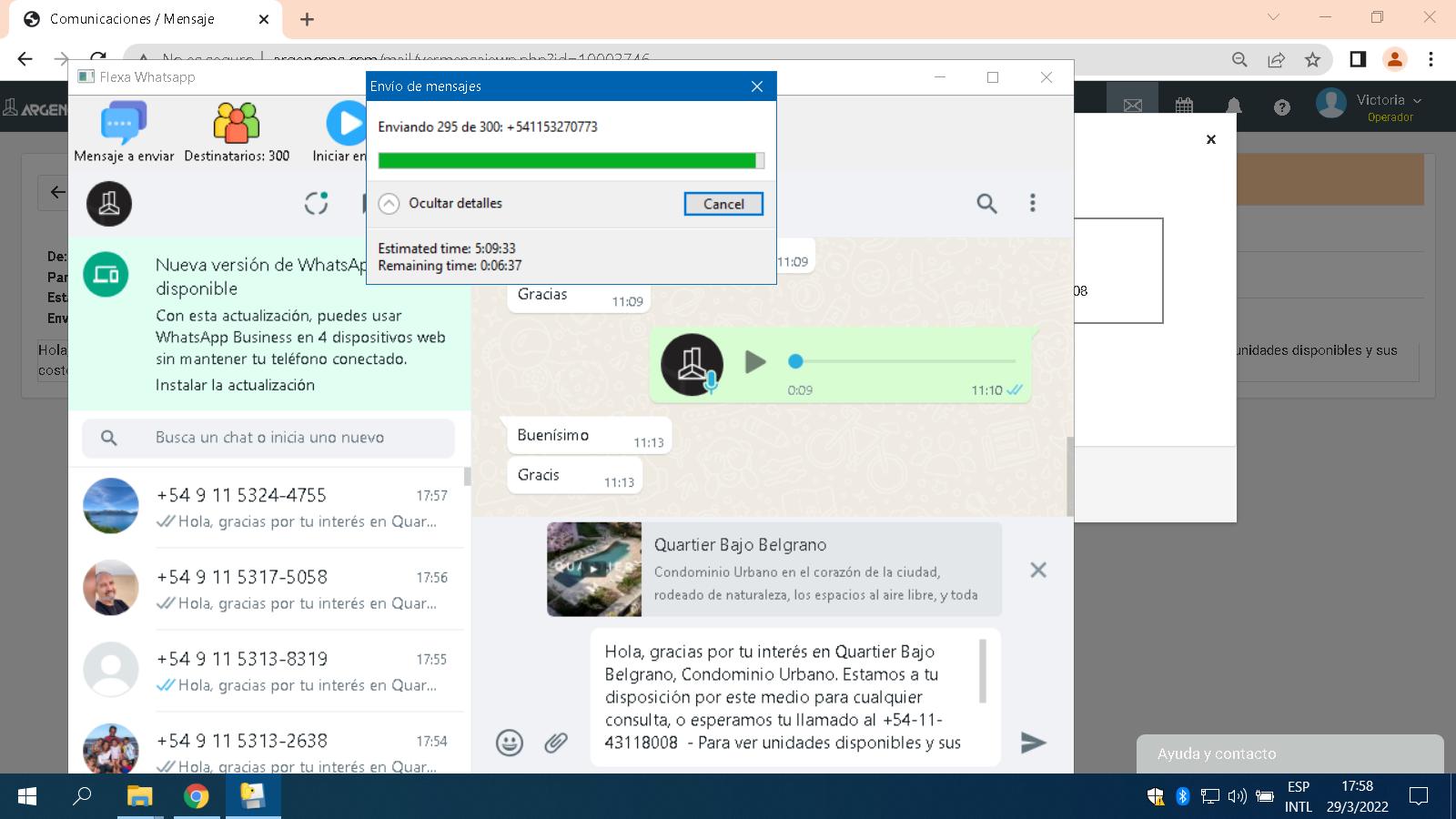
Task: Select the Gracias message at 11:09
Action: 579,296
